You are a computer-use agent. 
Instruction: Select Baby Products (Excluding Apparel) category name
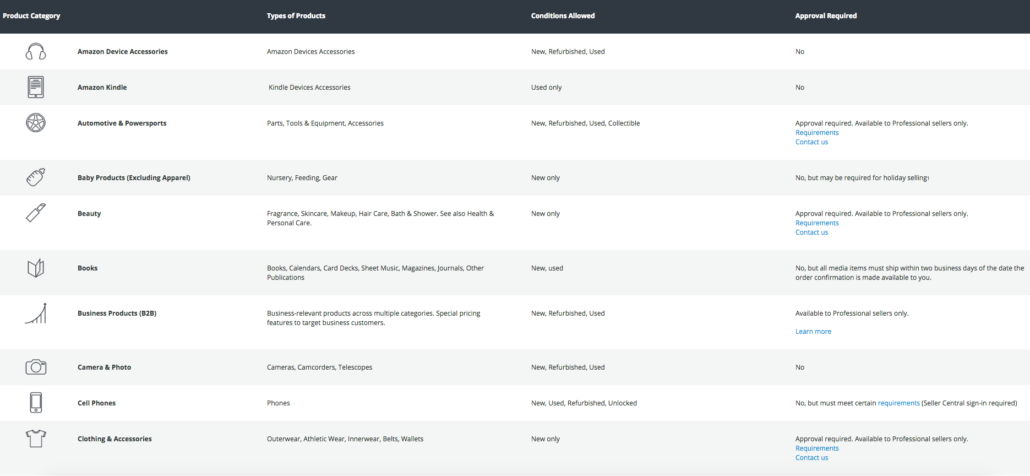pyautogui.click(x=134, y=178)
